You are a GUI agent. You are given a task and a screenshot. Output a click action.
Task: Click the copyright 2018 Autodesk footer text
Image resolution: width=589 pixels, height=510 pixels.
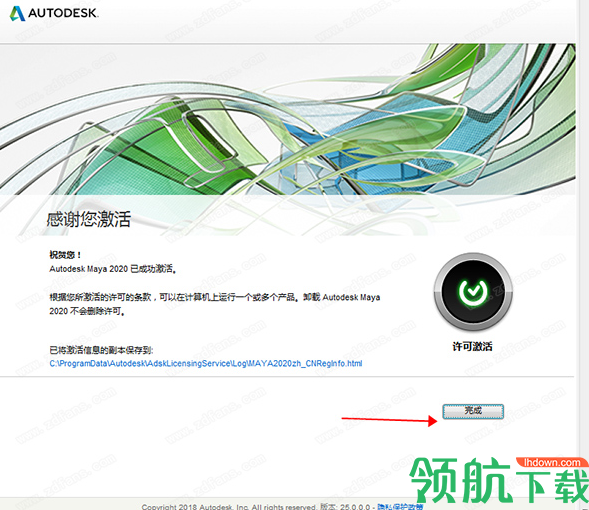229,507
